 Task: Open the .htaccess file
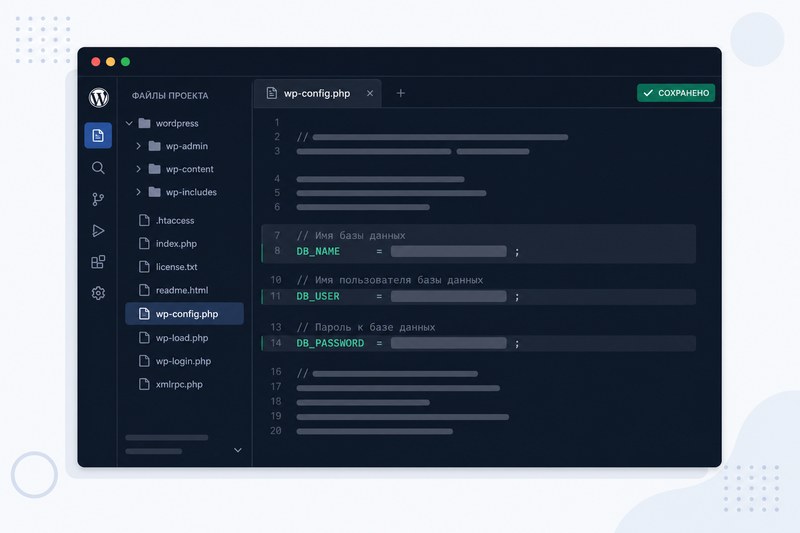(175, 220)
